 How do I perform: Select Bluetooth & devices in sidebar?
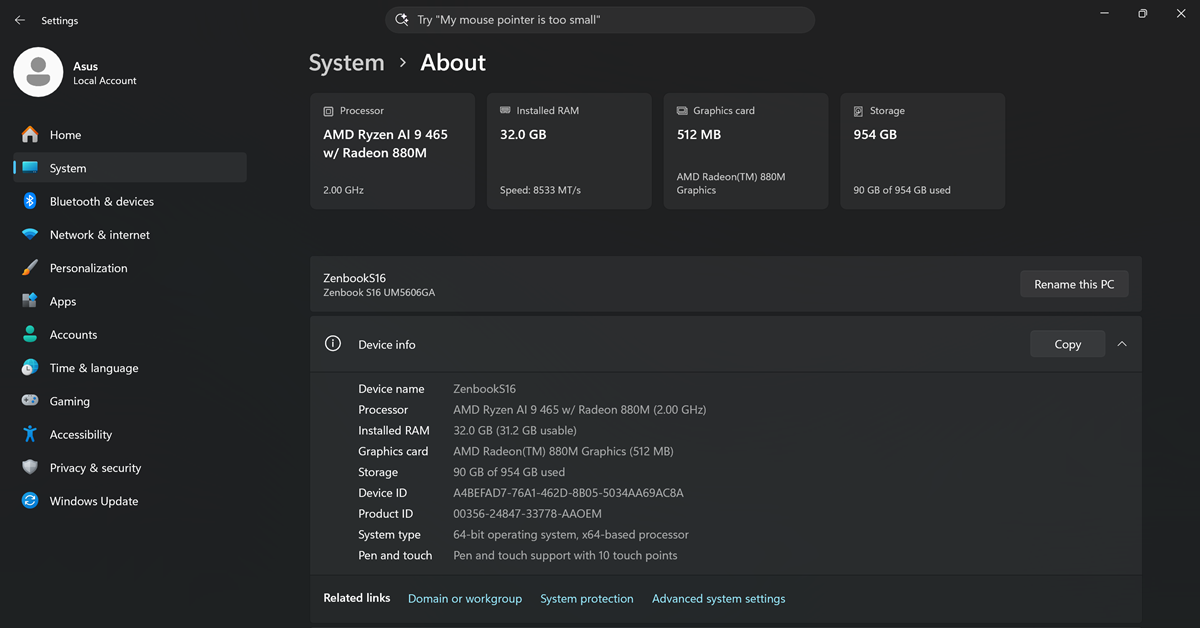click(x=130, y=201)
